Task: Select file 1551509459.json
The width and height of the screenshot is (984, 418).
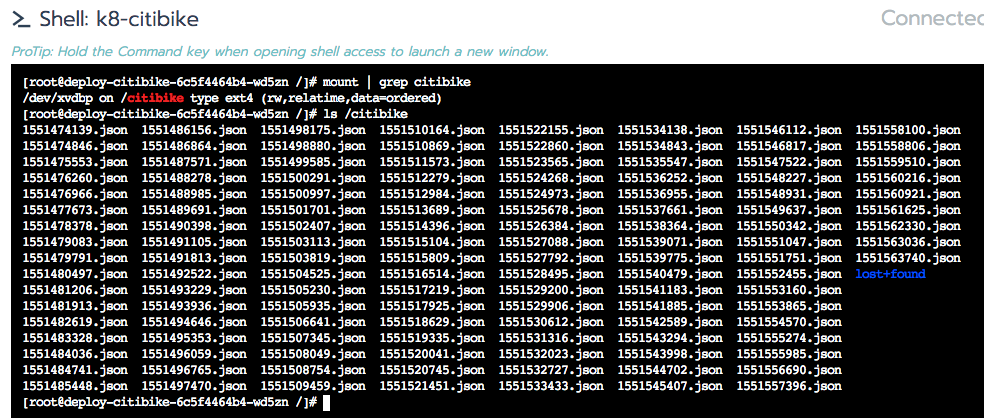Action: (x=313, y=386)
